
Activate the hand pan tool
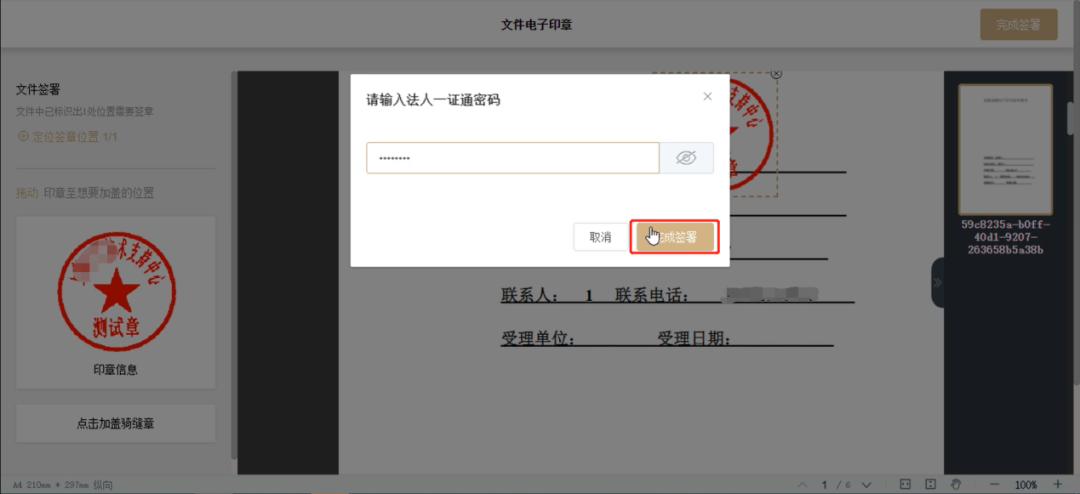956,485
